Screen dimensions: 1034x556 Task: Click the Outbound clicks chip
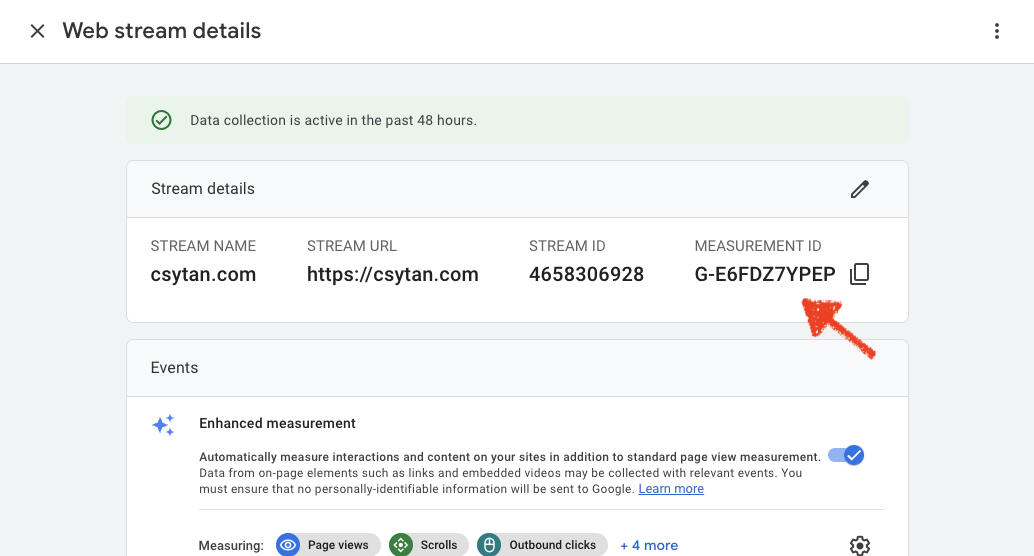point(542,545)
